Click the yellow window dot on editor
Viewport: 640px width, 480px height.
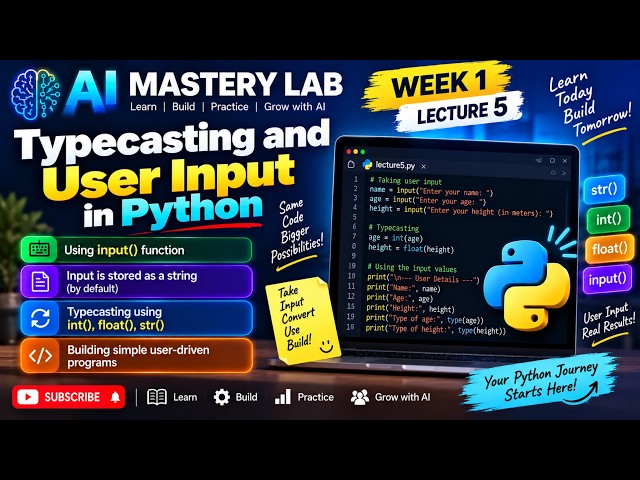[356, 151]
